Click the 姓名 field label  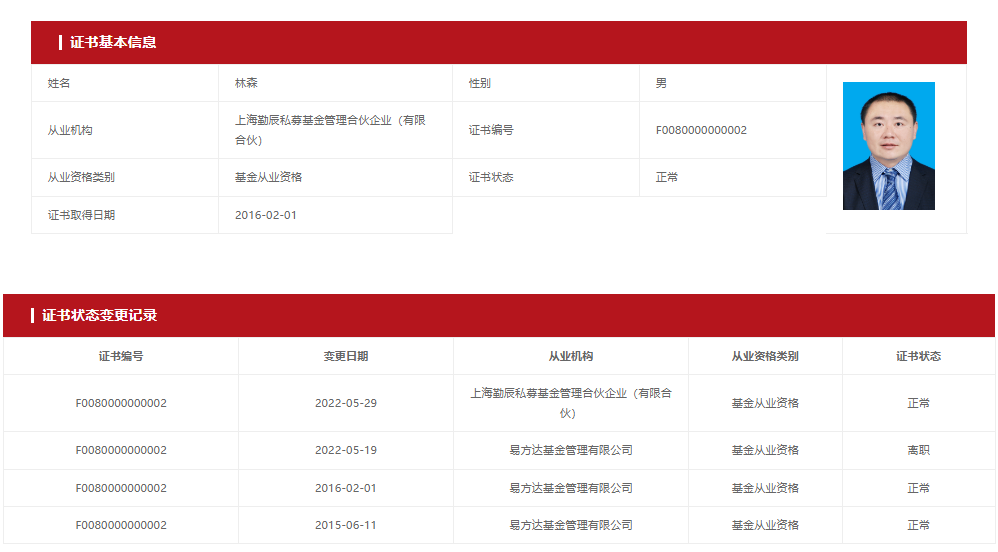(59, 83)
